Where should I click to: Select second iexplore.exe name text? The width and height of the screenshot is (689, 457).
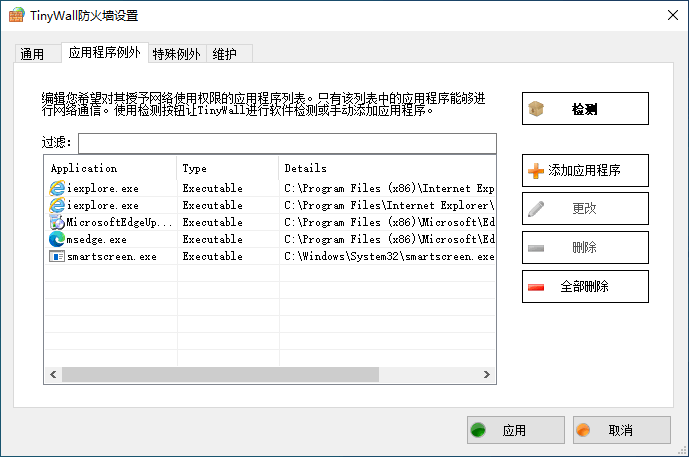coord(103,205)
